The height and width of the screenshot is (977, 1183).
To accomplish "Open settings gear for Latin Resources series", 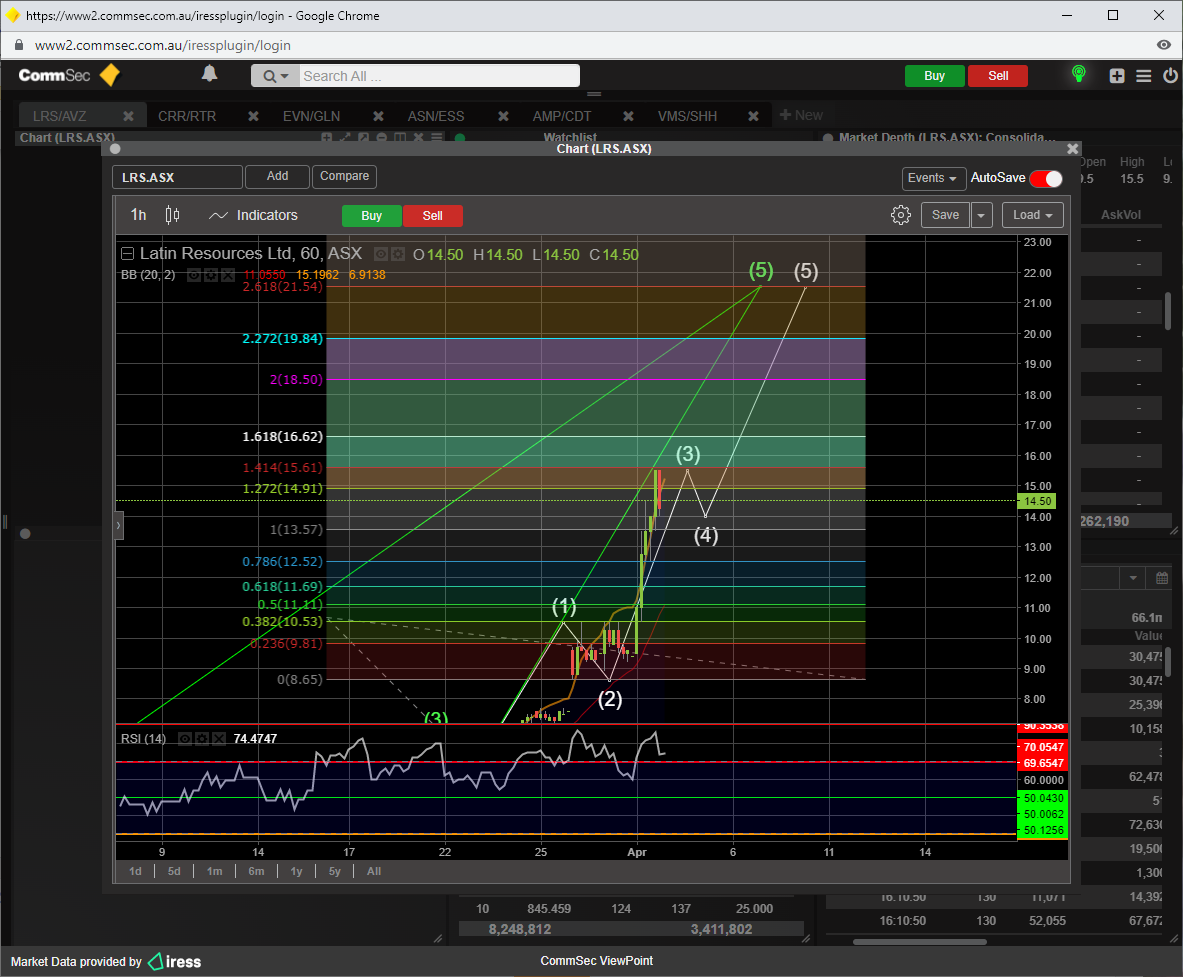I will [398, 254].
